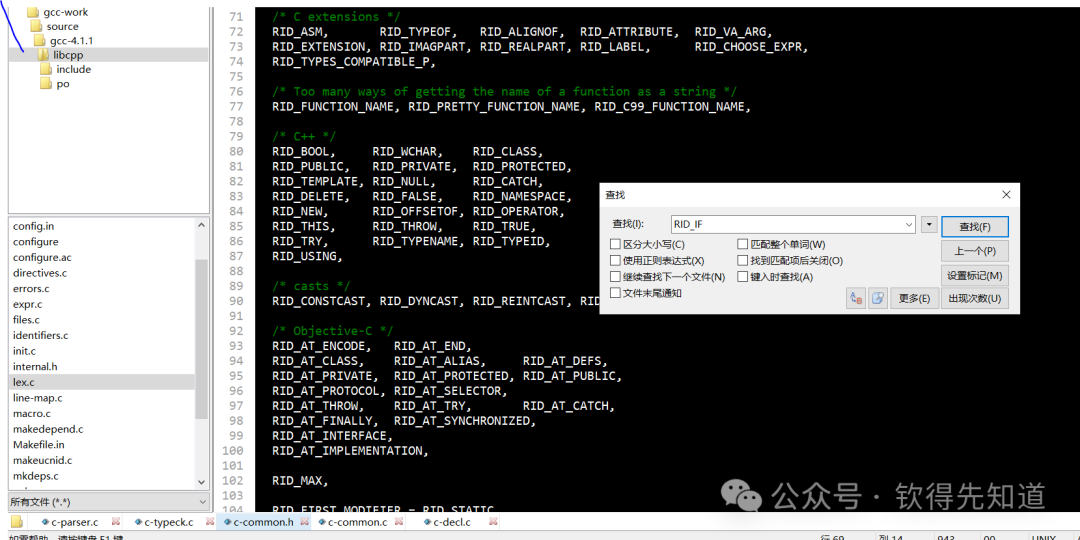Click the 更多(E) more button

click(x=915, y=298)
